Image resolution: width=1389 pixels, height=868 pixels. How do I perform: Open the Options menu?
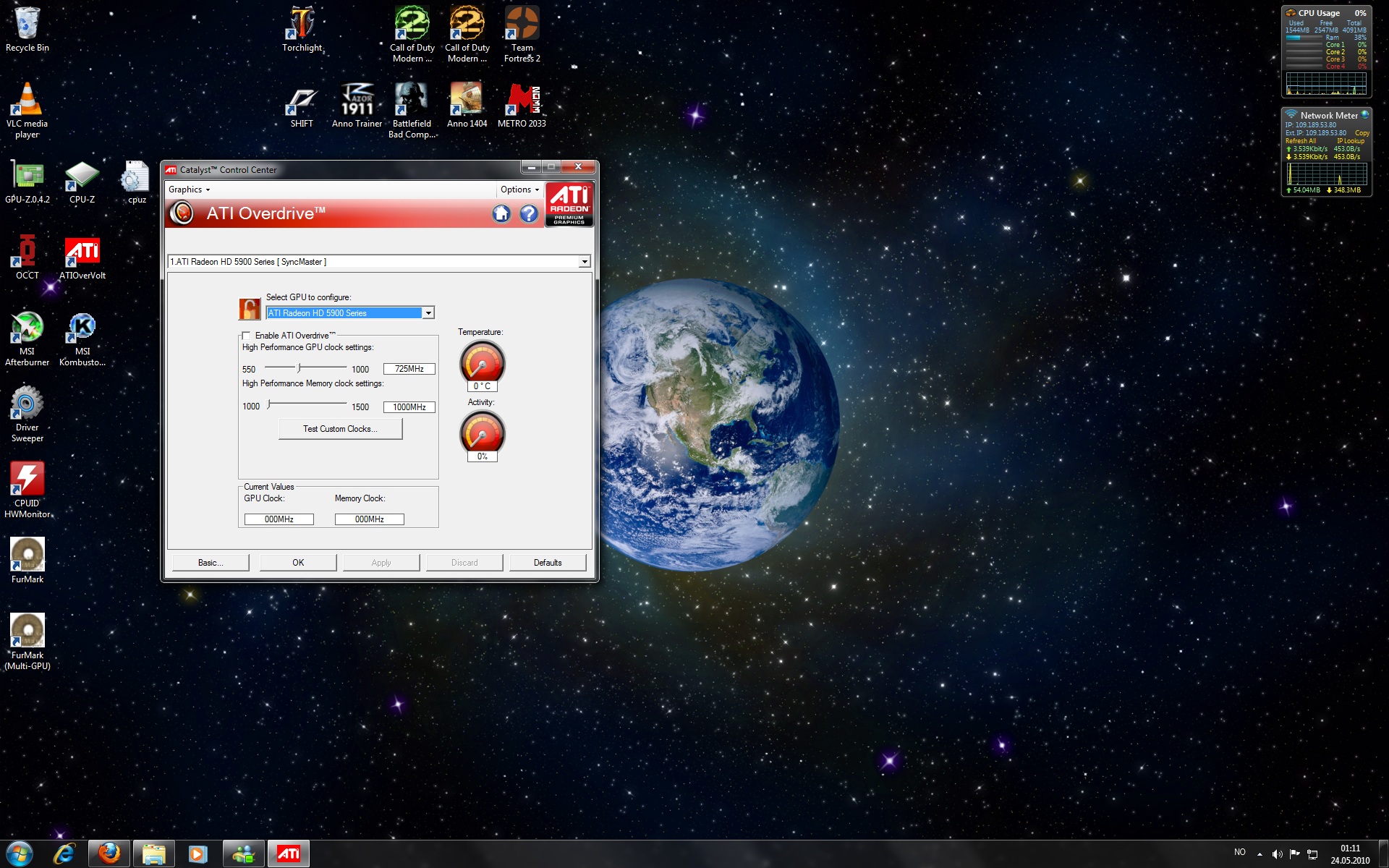point(520,190)
